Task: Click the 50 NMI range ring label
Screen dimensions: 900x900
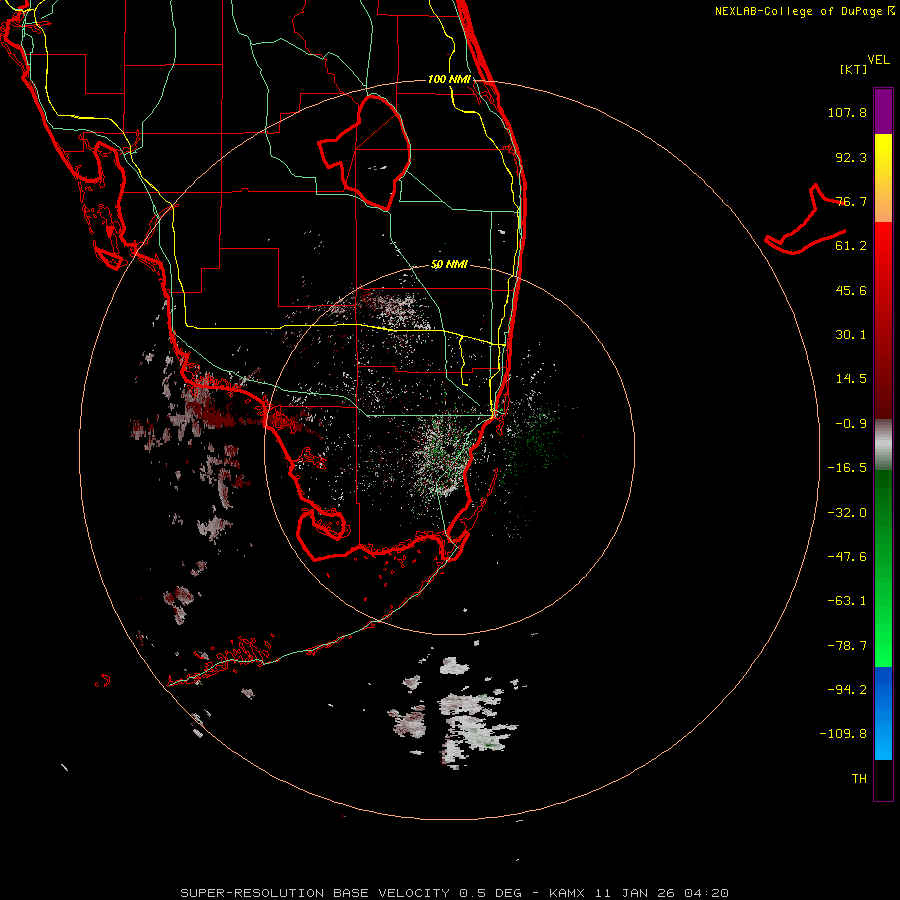Action: [x=449, y=265]
